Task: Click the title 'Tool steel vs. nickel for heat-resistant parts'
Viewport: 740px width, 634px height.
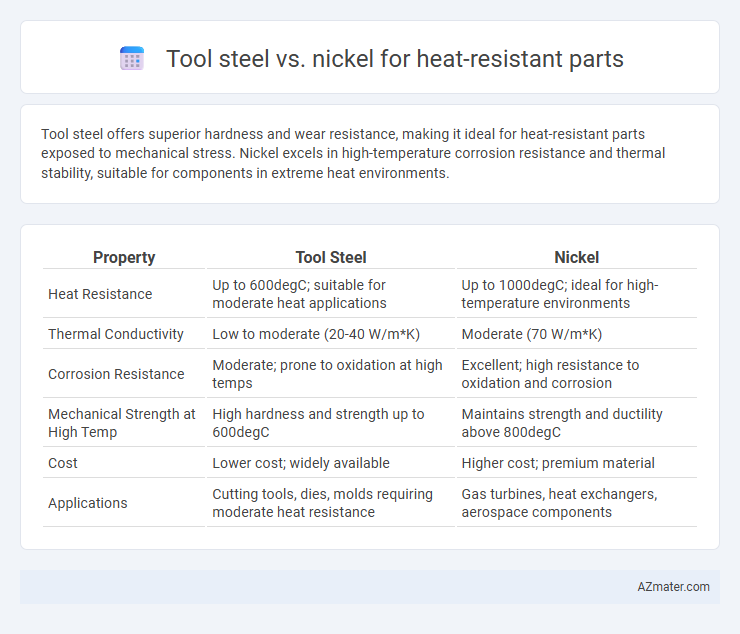Action: point(395,59)
